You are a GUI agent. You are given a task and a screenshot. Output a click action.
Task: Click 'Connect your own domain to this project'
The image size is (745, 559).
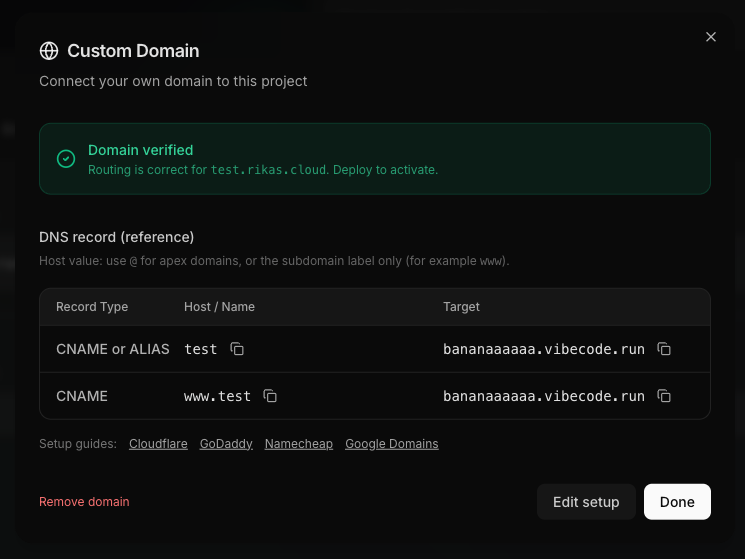[x=173, y=81]
